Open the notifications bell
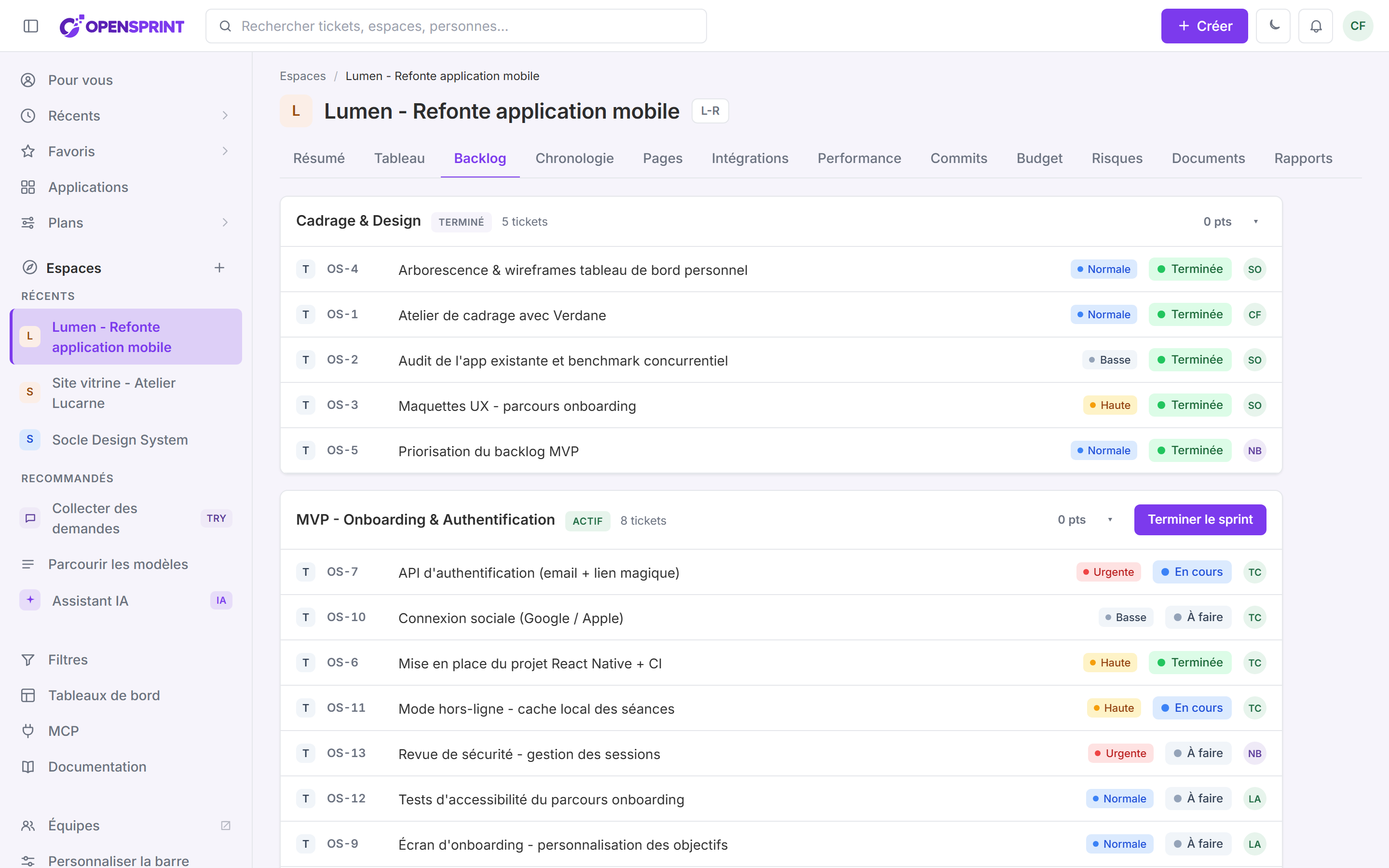Image resolution: width=1389 pixels, height=868 pixels. click(1316, 26)
